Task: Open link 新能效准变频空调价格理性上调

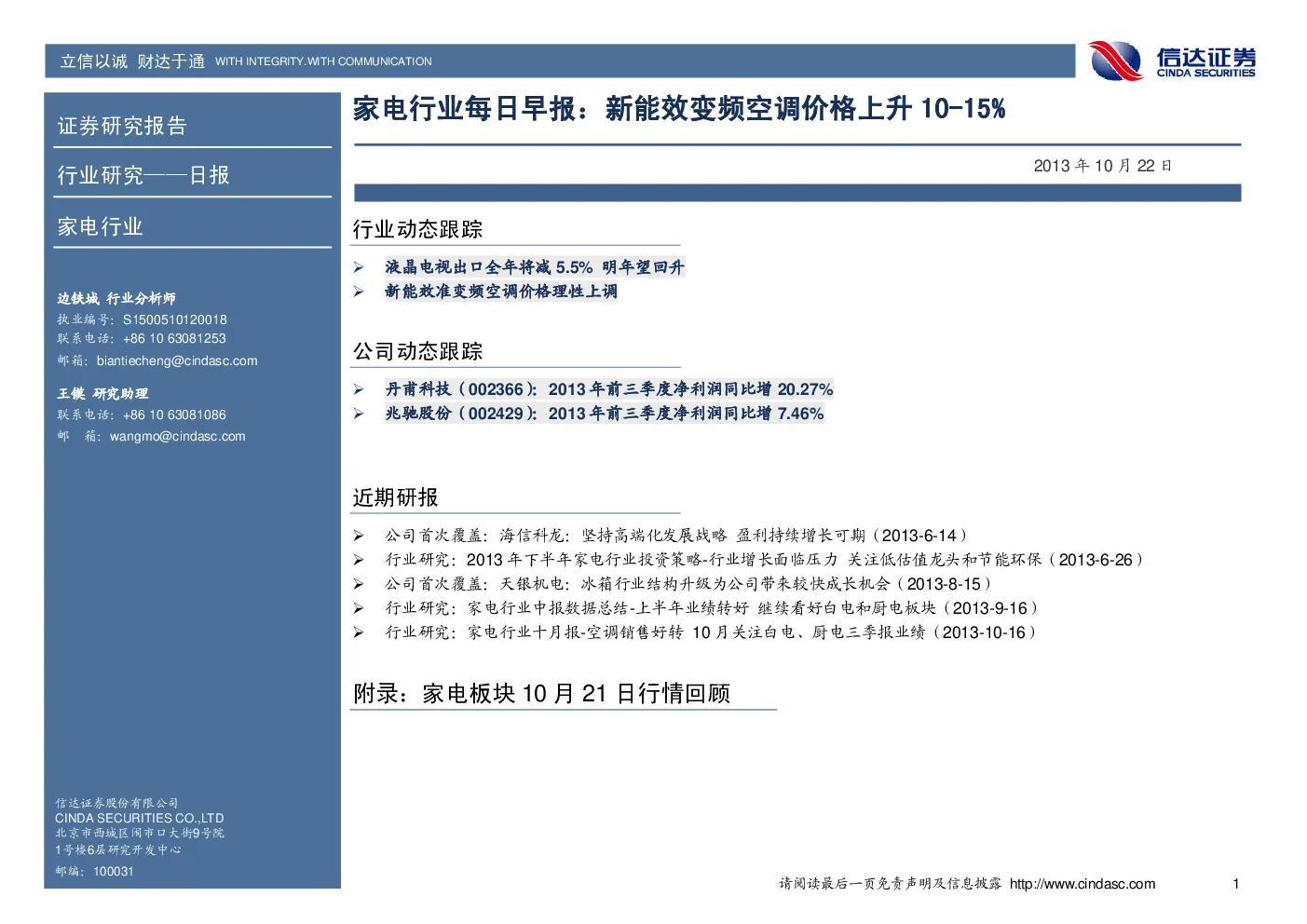Action: pos(501,292)
